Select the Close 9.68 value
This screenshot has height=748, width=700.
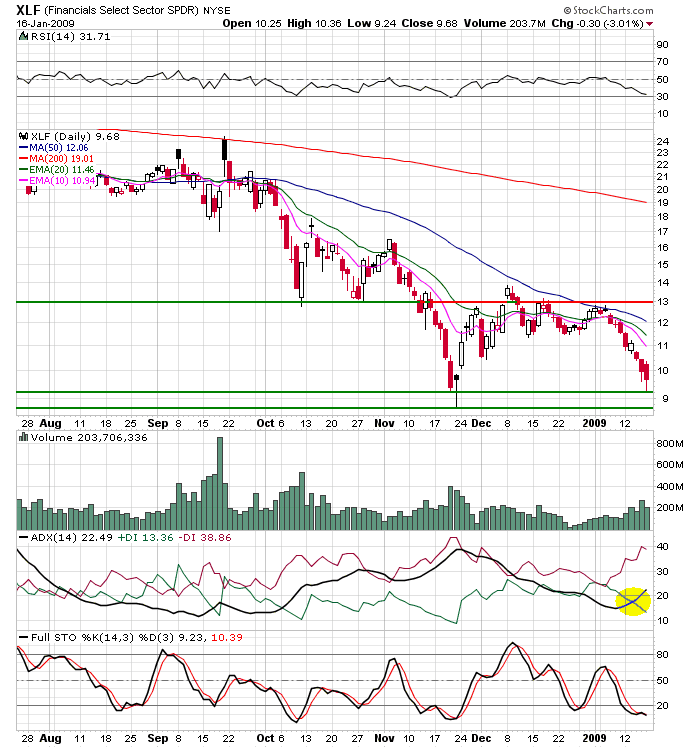pos(429,23)
